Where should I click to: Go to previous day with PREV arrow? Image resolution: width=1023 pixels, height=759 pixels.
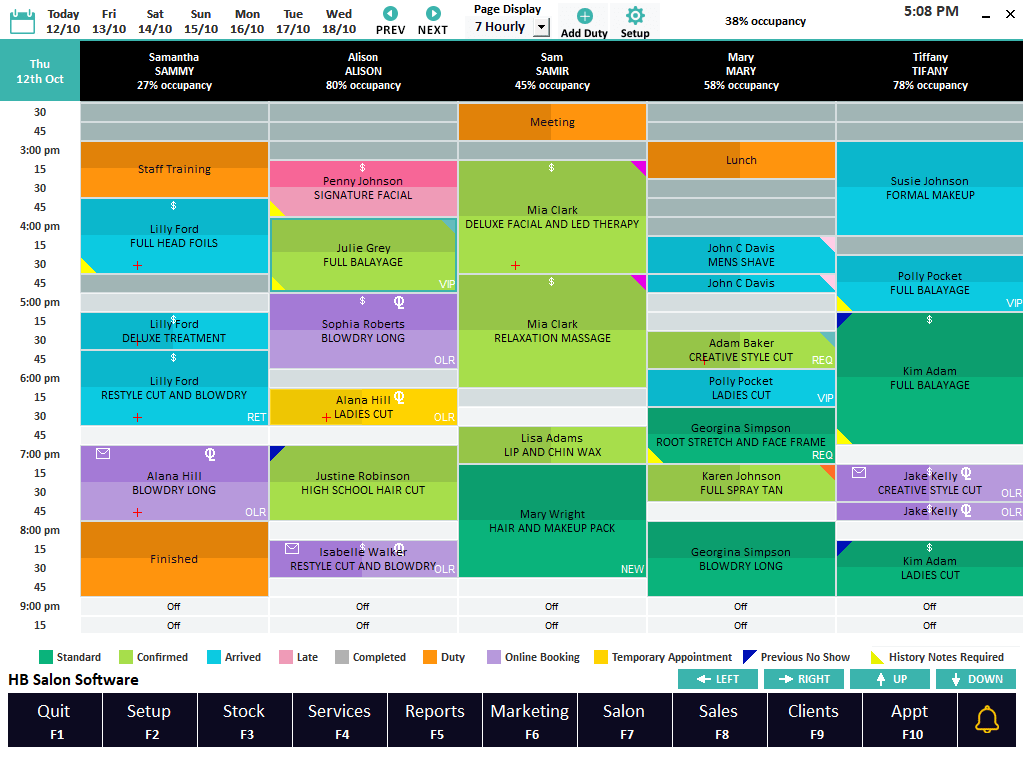coord(390,14)
